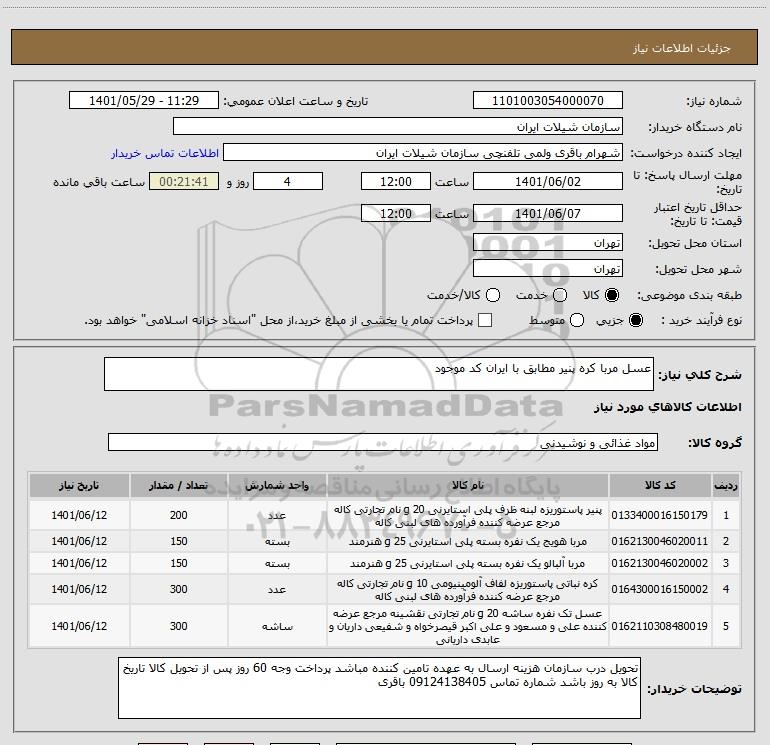This screenshot has width=770, height=745.
Task: Click the general description box عسل مربا کره پنیر
Action: (379, 374)
